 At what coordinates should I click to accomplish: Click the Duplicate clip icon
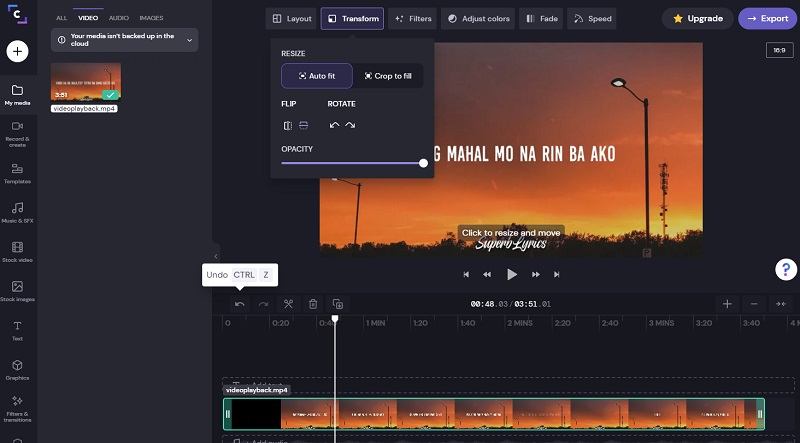click(x=337, y=304)
